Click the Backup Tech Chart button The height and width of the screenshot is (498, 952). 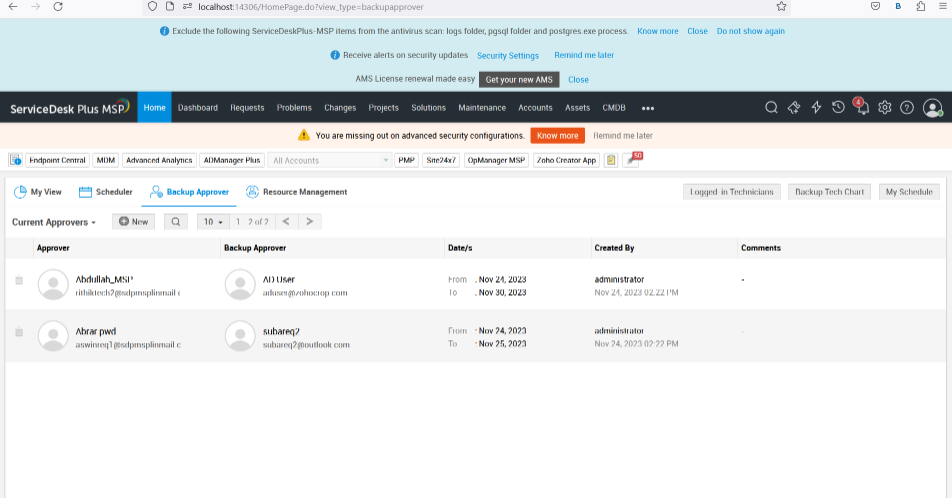pos(829,192)
